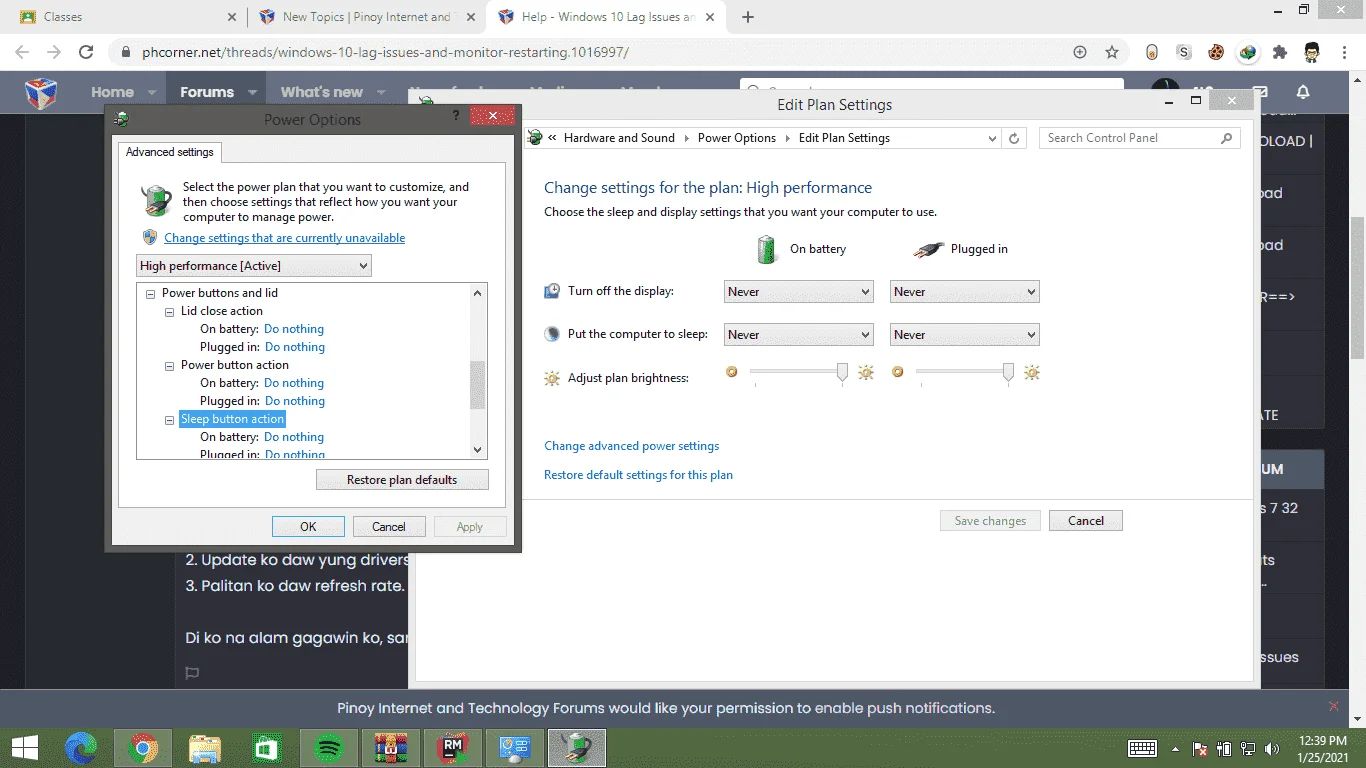Click Power button action Plugged in value
This screenshot has width=1366, height=768.
(295, 401)
